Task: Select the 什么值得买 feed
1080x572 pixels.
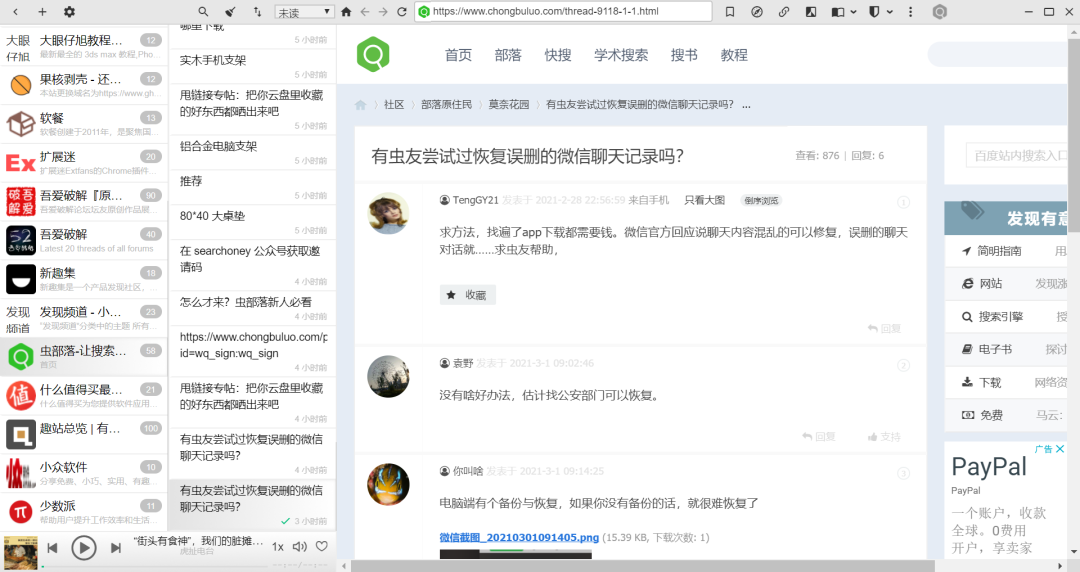Action: [x=84, y=396]
